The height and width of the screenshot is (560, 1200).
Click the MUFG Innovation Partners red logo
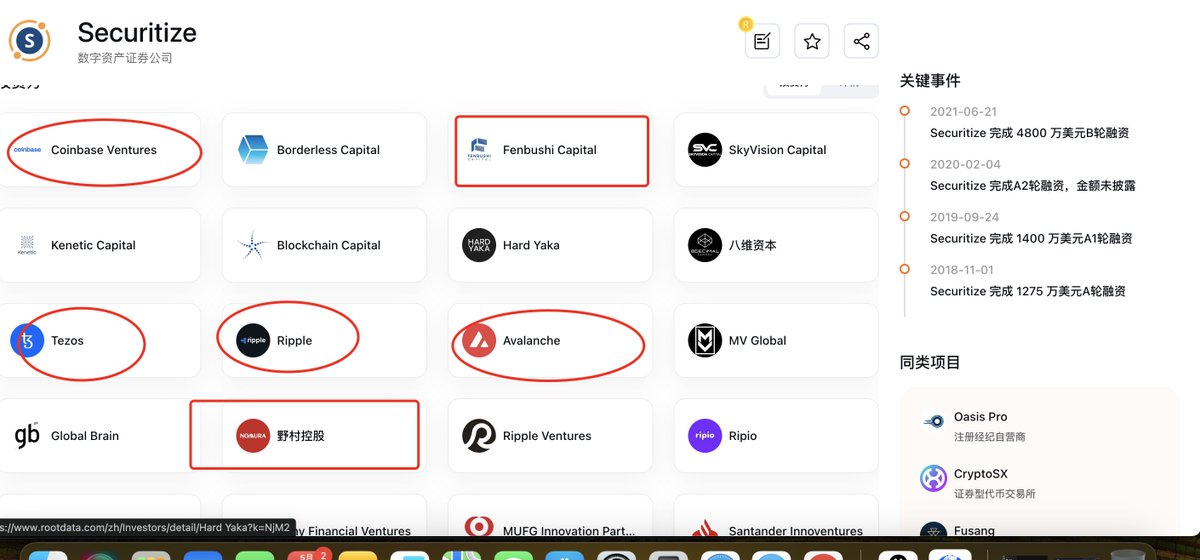click(x=479, y=528)
